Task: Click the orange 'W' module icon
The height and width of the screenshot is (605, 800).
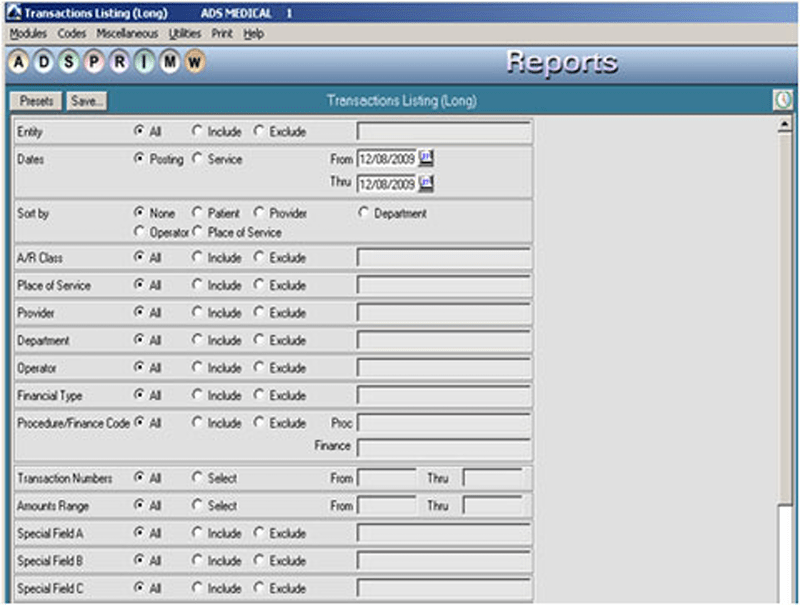Action: [195, 63]
